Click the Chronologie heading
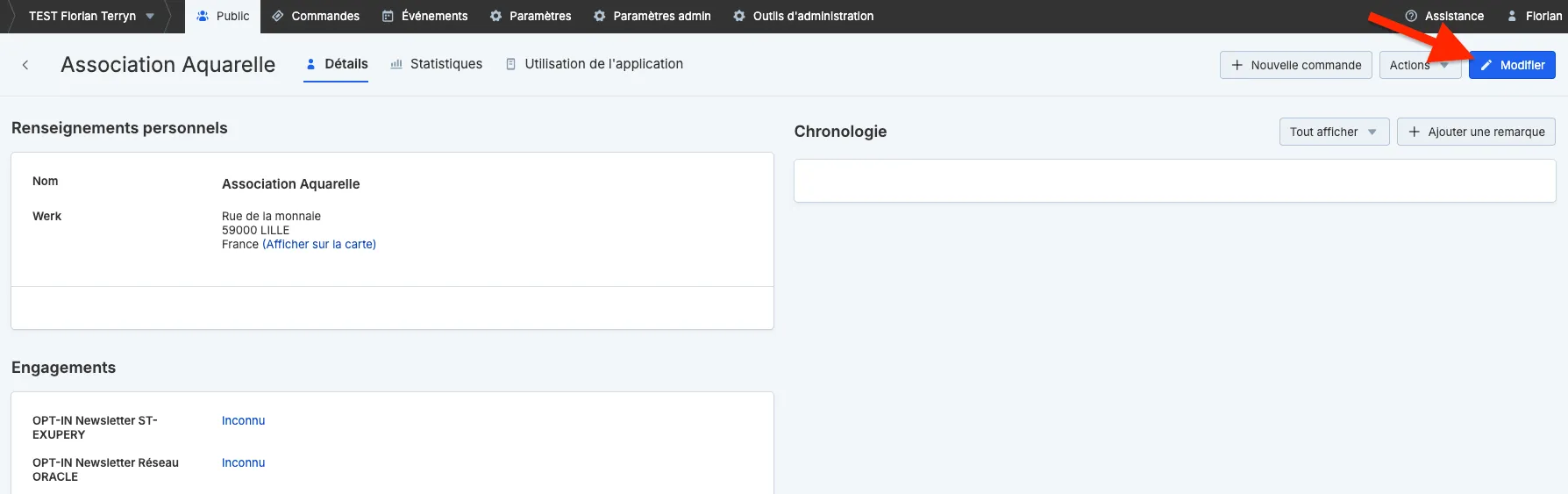 840,132
